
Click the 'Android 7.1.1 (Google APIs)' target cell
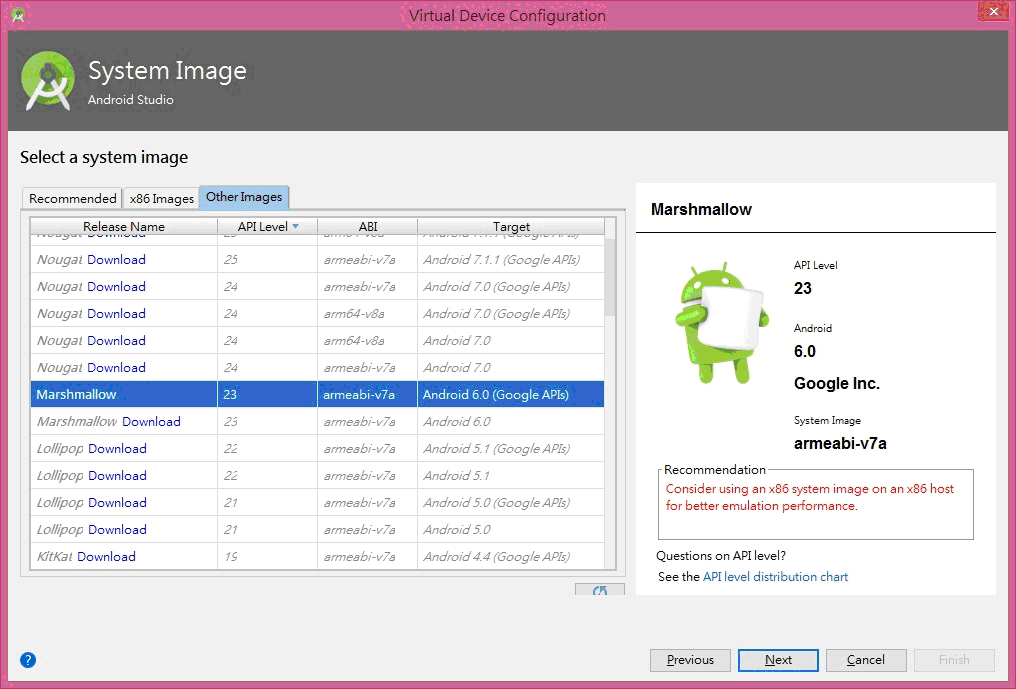(x=511, y=259)
